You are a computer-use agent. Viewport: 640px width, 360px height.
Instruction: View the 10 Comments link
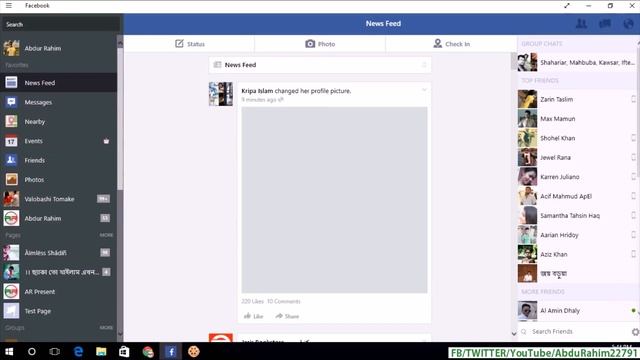(x=284, y=301)
